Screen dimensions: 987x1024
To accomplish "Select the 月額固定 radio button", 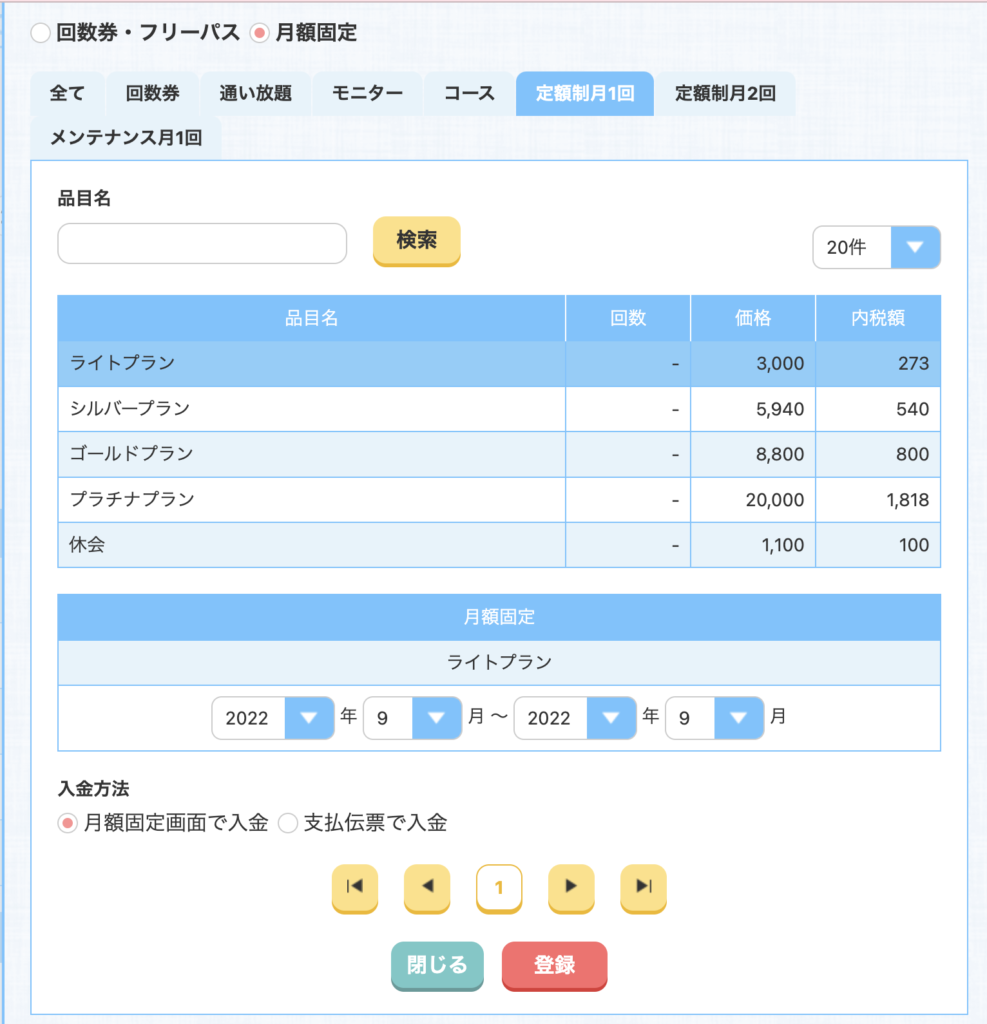I will (x=259, y=33).
